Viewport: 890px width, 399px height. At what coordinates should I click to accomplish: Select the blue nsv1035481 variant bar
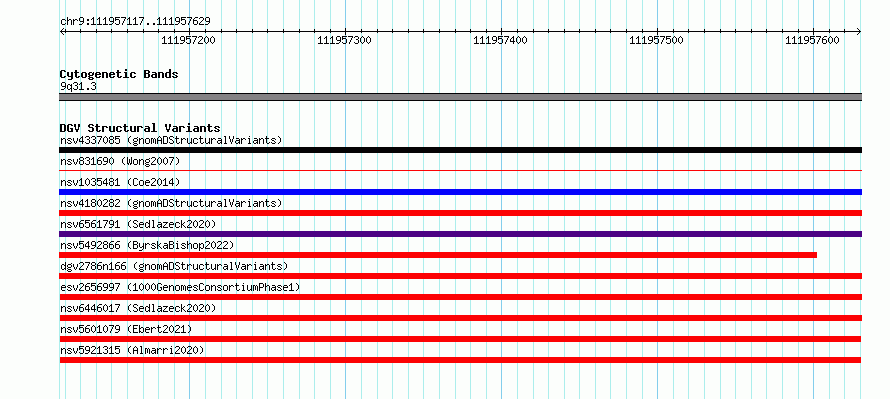coord(460,192)
